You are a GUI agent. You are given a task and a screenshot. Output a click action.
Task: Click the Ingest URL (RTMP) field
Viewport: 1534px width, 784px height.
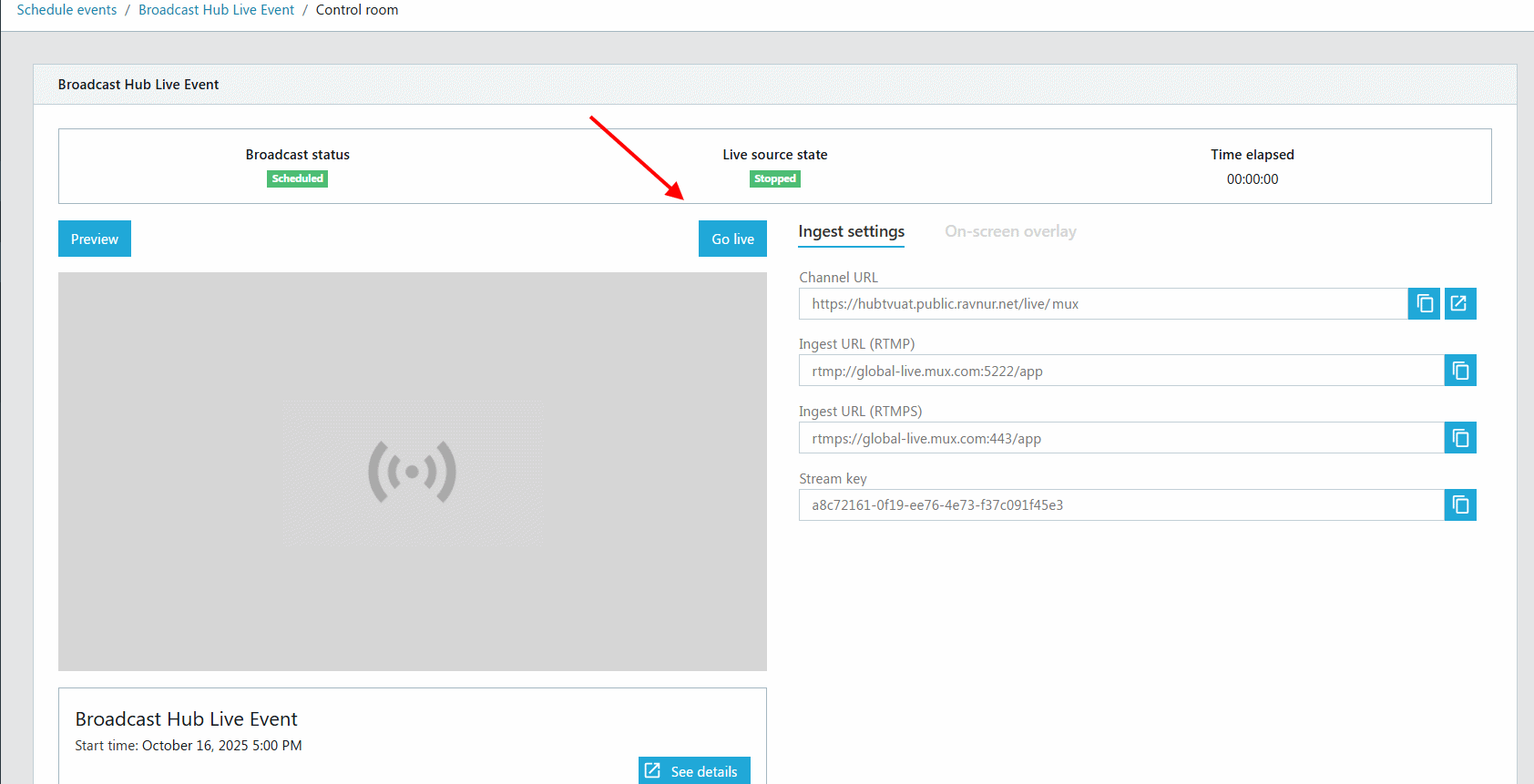tap(1121, 371)
